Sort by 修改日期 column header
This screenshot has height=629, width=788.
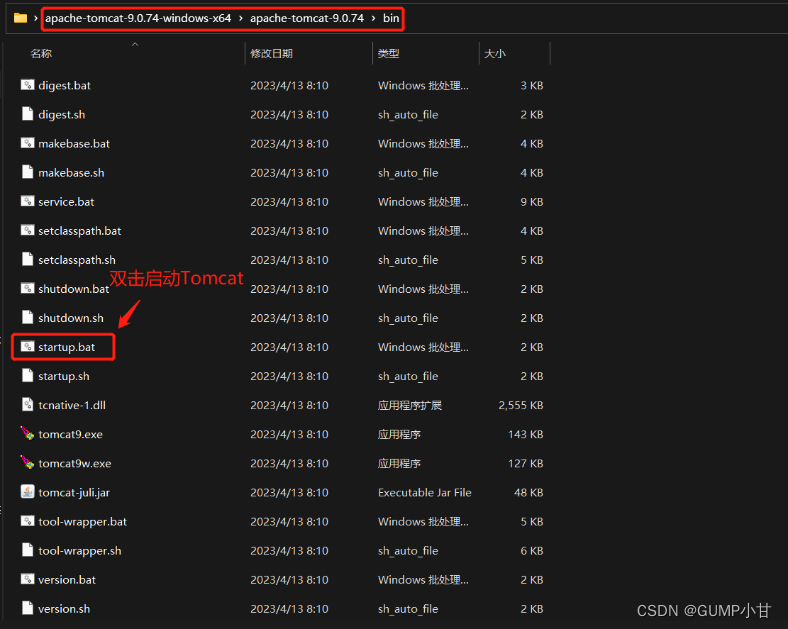[271, 53]
